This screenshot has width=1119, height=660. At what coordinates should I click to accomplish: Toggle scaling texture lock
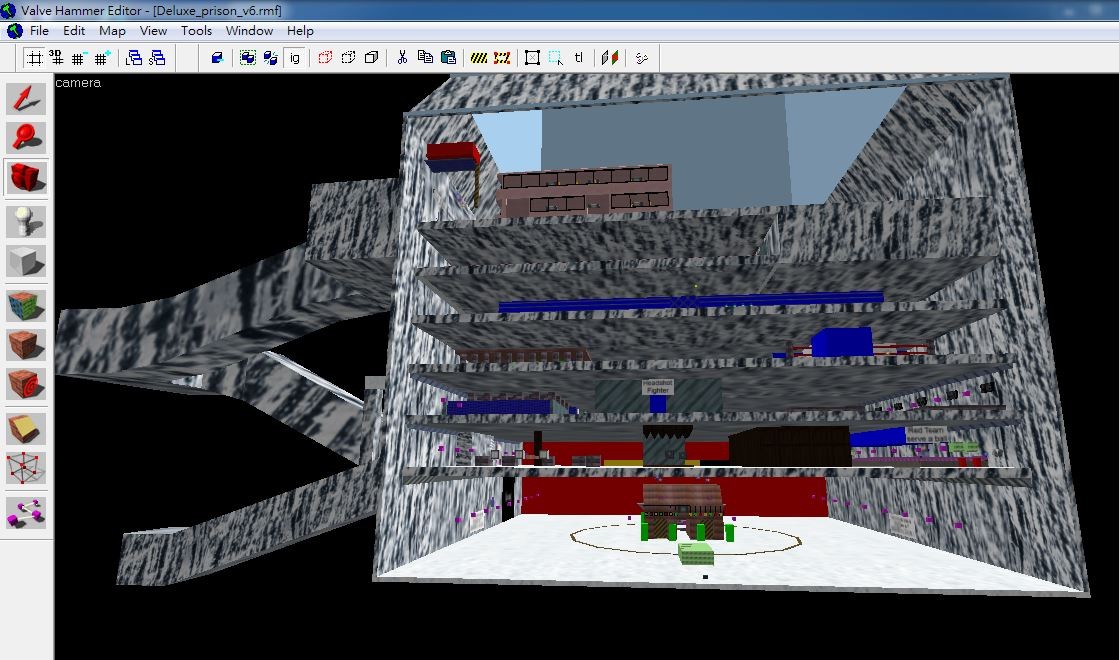point(609,58)
